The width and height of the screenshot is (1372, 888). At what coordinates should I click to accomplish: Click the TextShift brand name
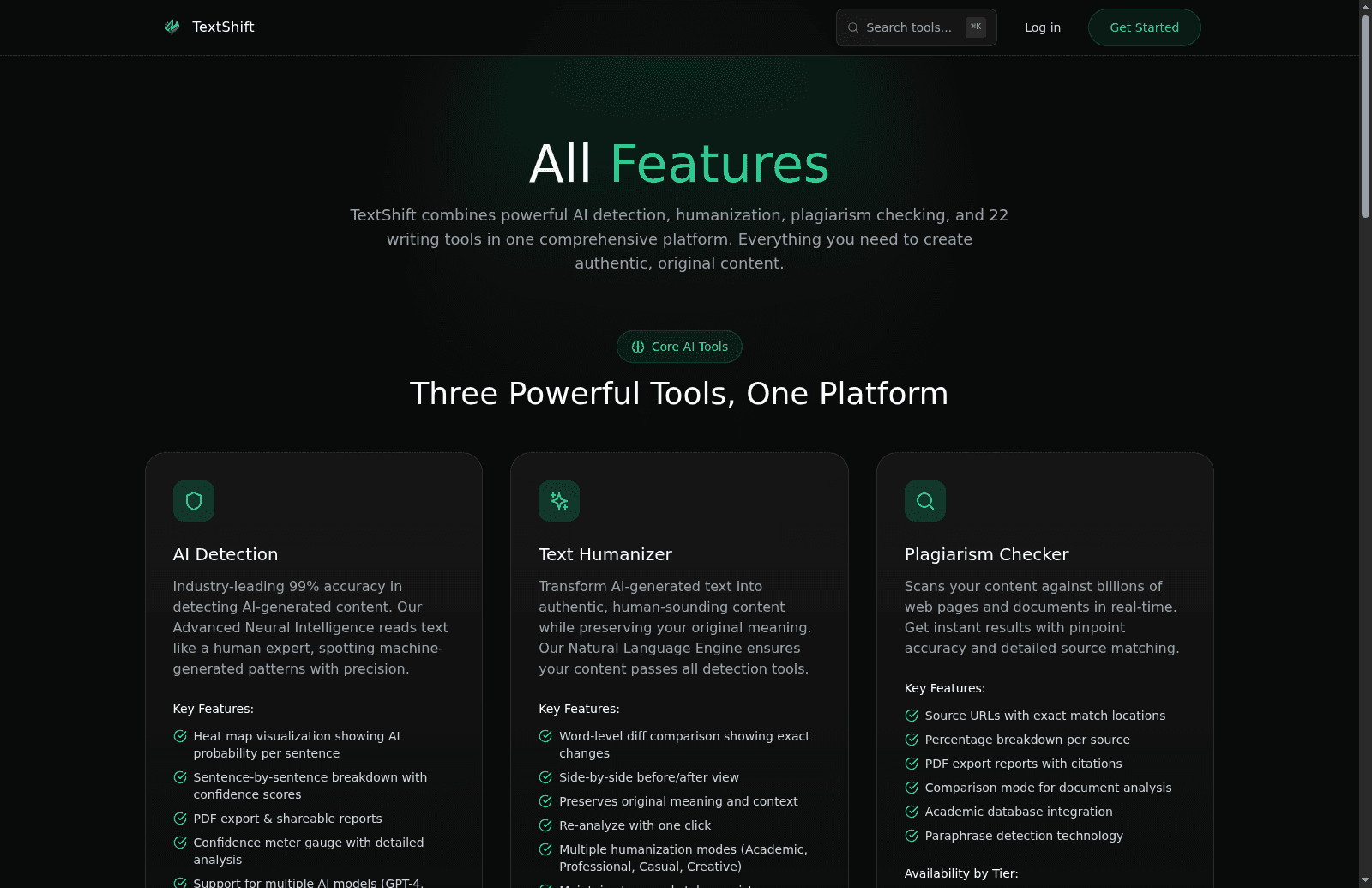[223, 27]
